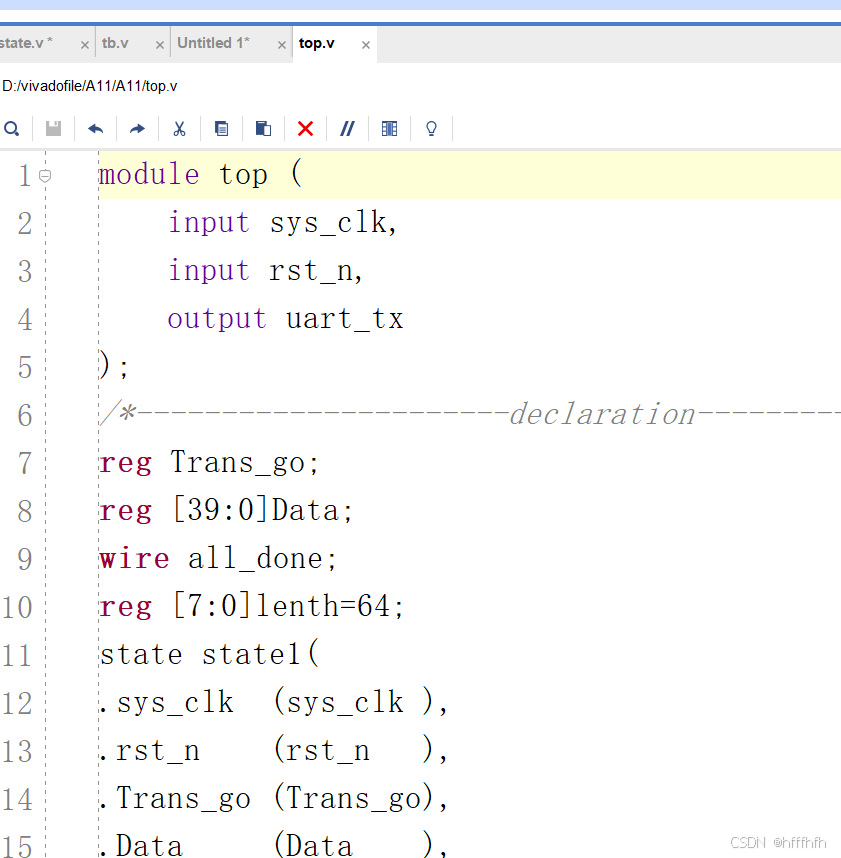The height and width of the screenshot is (858, 841).
Task: Delete selection with the red X icon
Action: click(x=305, y=129)
